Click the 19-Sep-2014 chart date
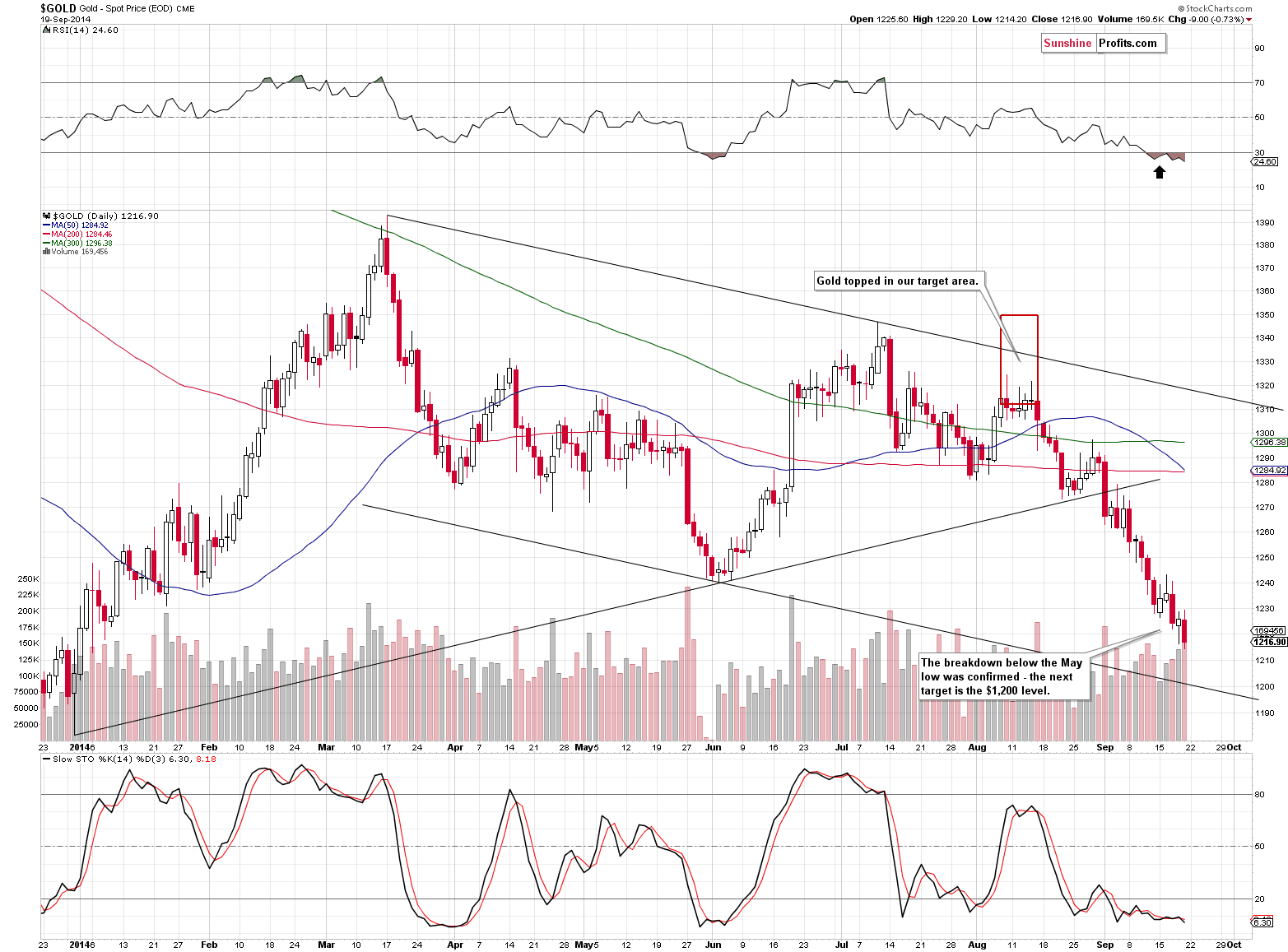The width and height of the screenshot is (1288, 952). pos(65,19)
